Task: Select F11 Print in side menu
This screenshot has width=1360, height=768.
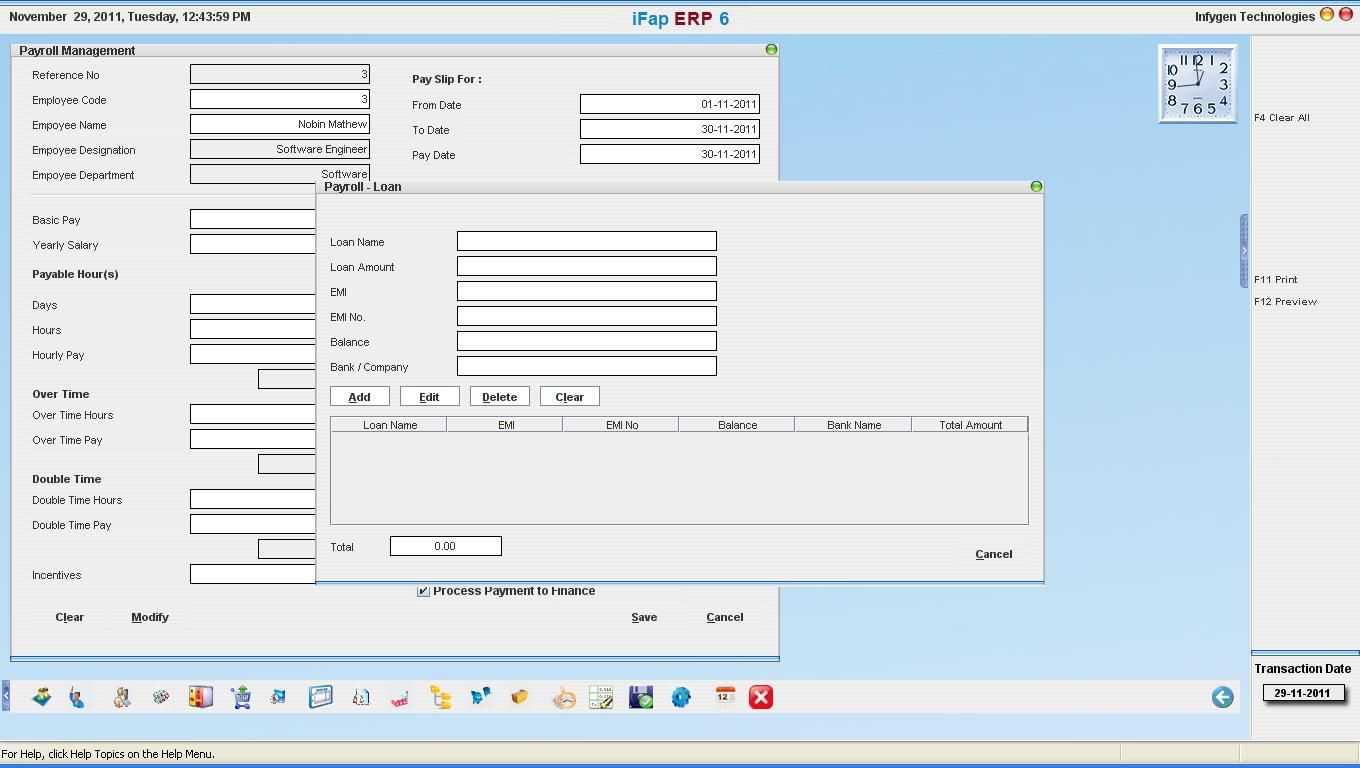Action: tap(1276, 280)
